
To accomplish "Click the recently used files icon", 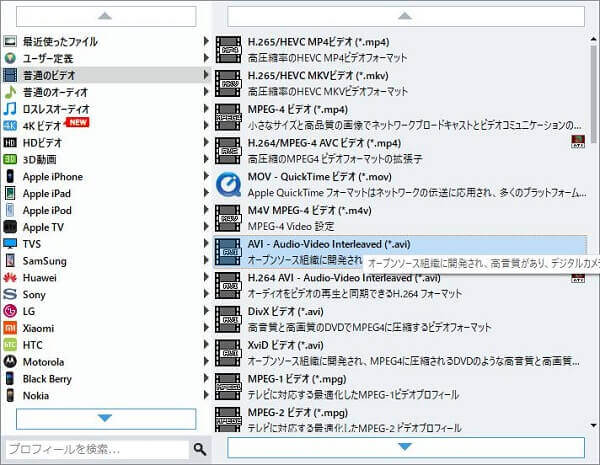I will pos(10,41).
